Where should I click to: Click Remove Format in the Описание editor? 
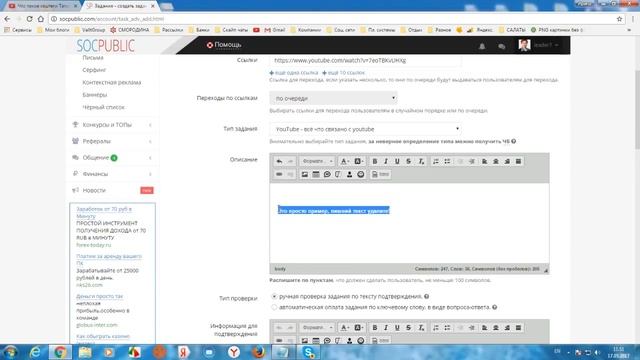pyautogui.click(x=421, y=161)
